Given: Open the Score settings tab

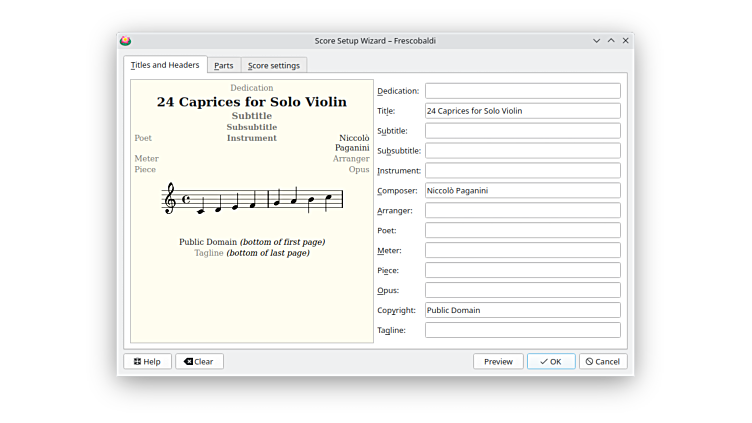Looking at the screenshot, I should click(274, 65).
